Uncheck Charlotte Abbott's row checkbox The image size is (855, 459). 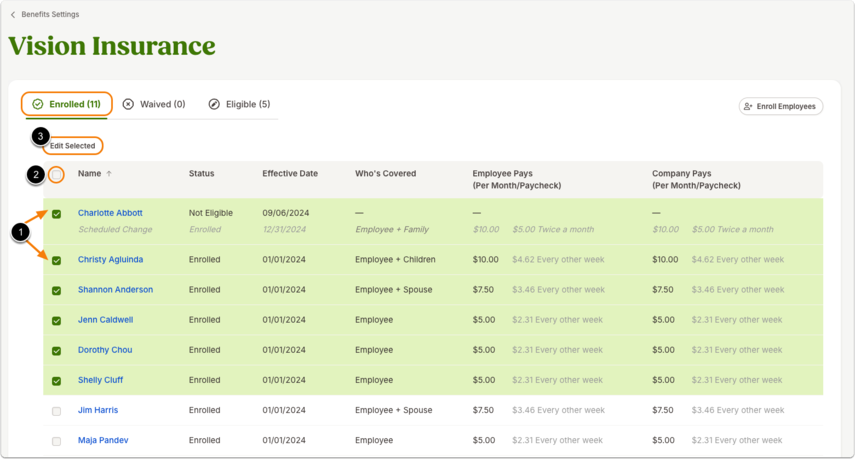click(56, 214)
